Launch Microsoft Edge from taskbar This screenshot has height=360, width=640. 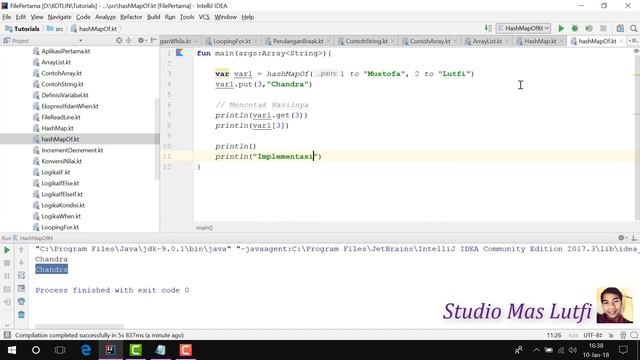click(86, 350)
